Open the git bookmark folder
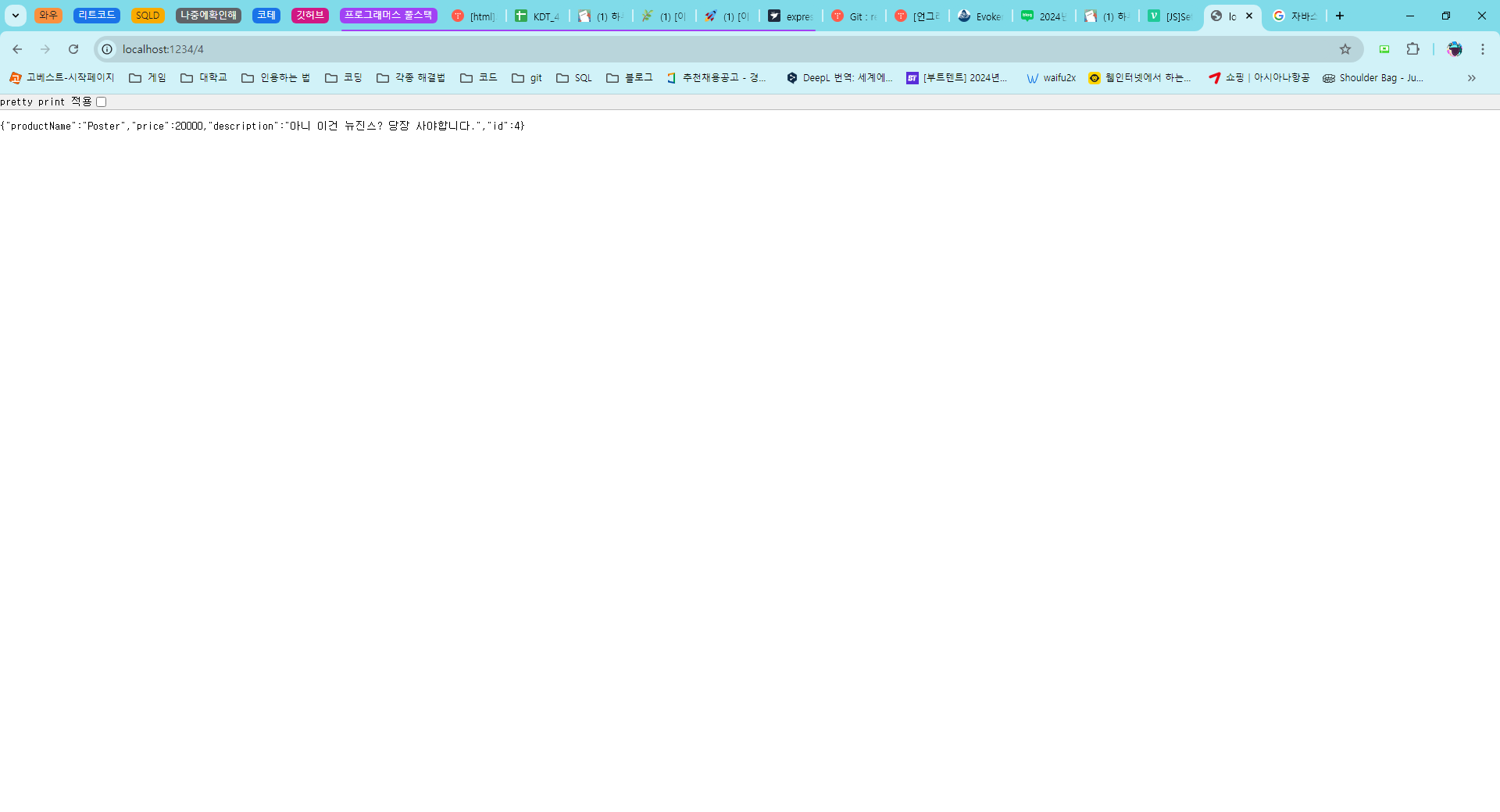 (x=527, y=78)
